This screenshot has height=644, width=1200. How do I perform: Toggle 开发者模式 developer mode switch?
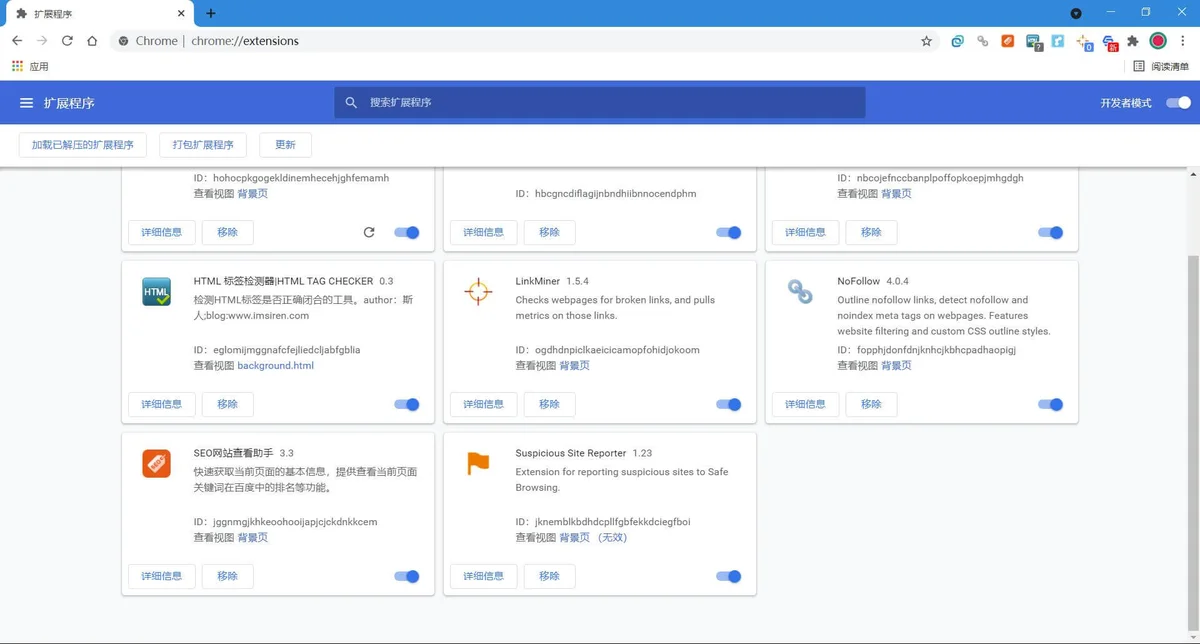click(1179, 103)
